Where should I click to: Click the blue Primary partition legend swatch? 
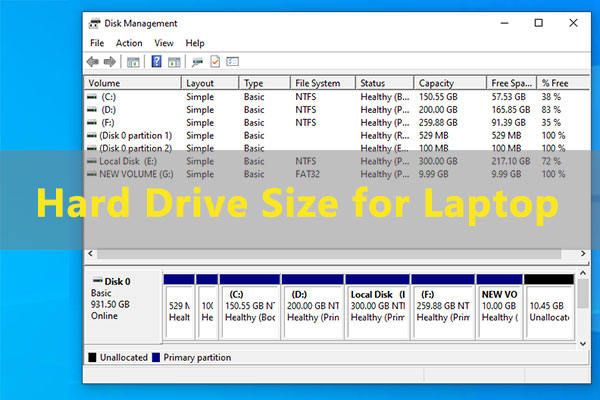tap(156, 358)
